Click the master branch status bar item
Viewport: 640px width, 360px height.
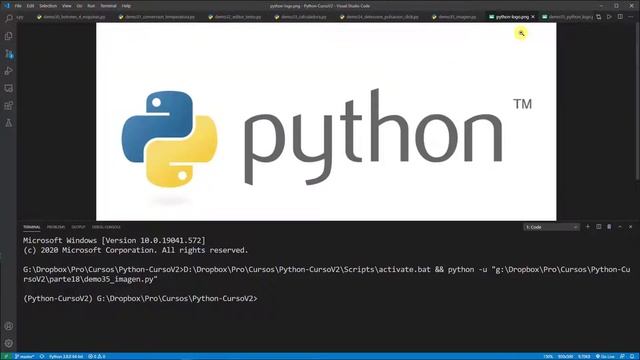coord(24,356)
